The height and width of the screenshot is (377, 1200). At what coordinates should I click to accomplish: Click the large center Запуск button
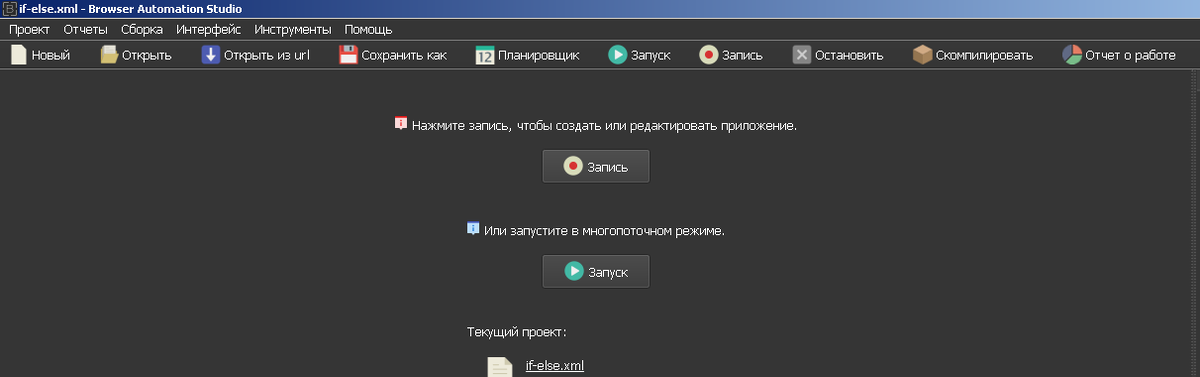[596, 271]
